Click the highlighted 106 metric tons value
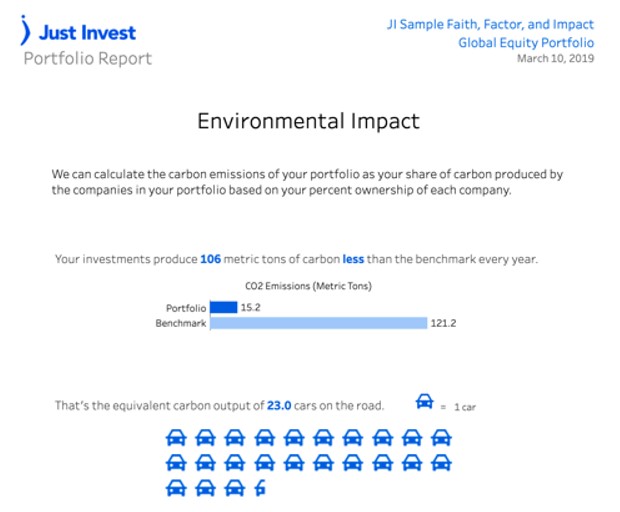The image size is (620, 512). [x=210, y=259]
